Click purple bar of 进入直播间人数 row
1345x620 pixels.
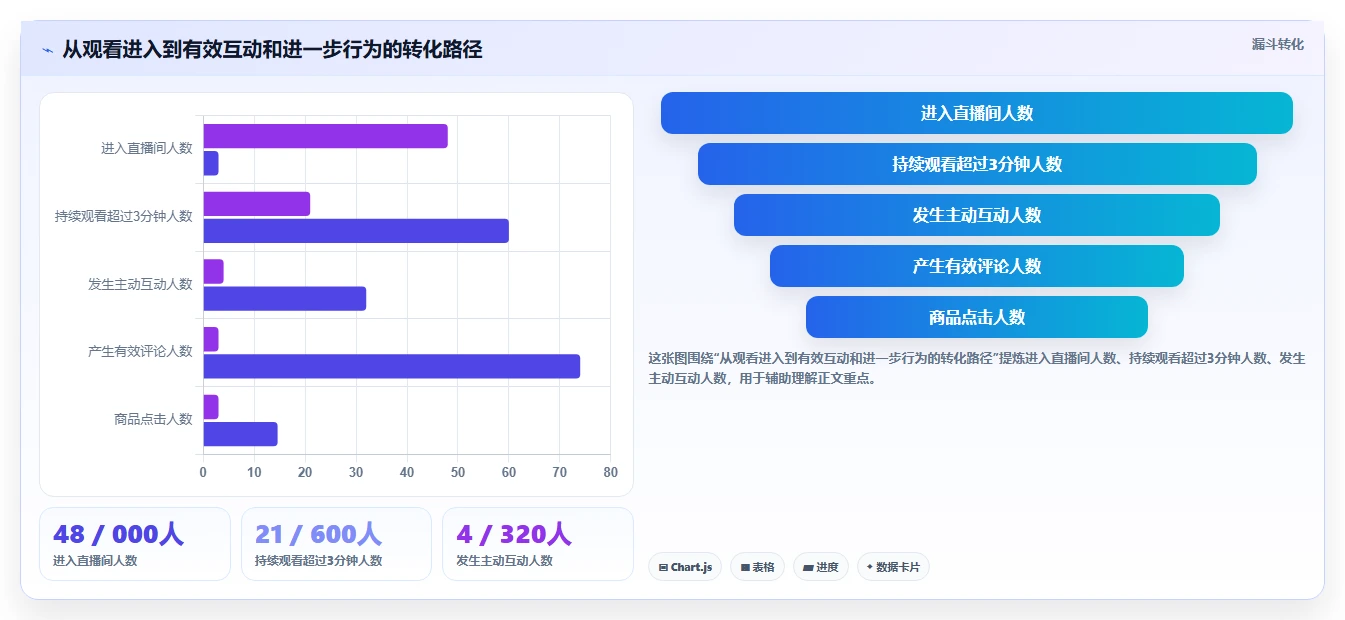click(326, 136)
